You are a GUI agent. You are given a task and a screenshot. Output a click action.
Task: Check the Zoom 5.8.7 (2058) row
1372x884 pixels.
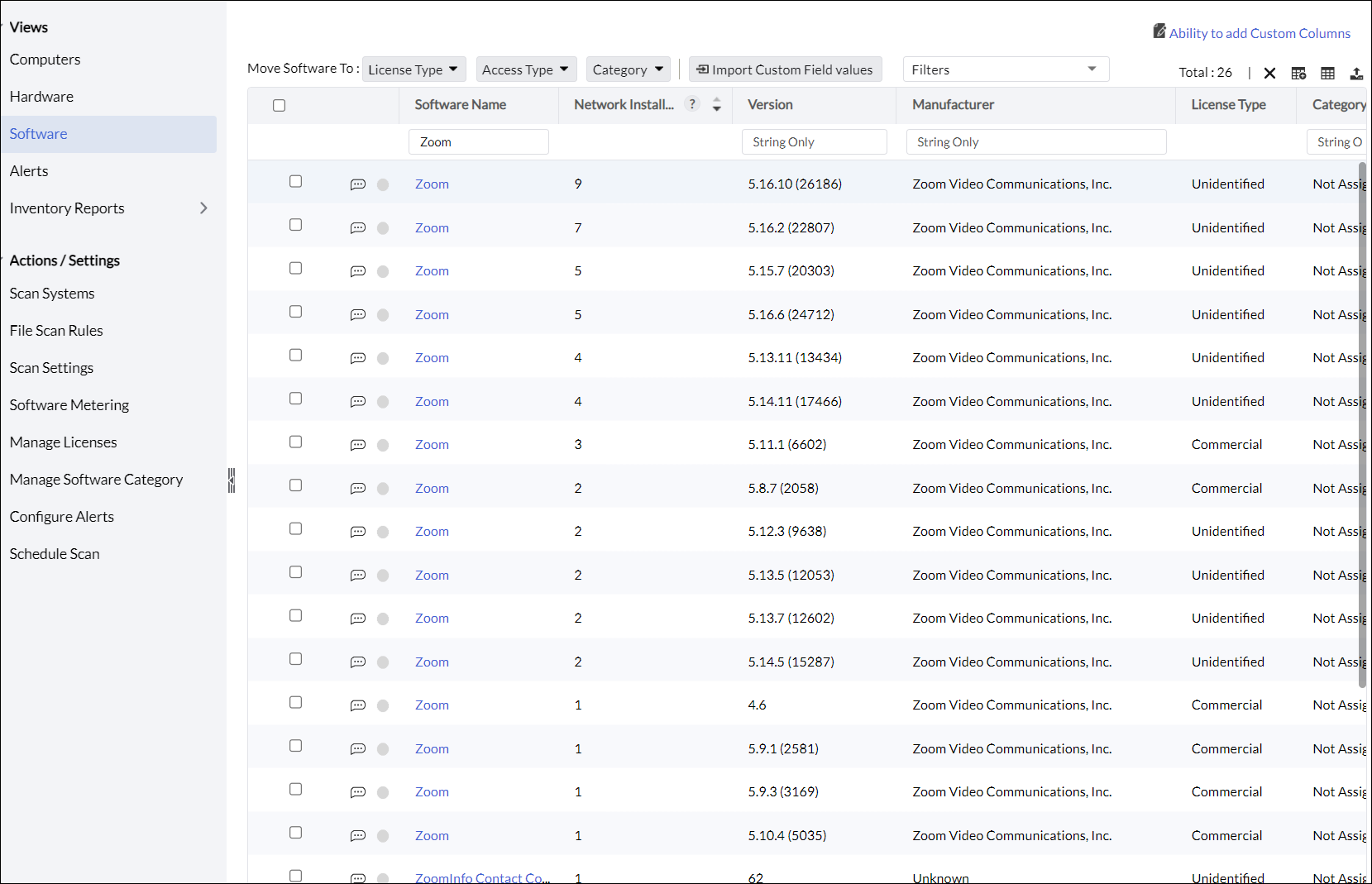click(295, 485)
